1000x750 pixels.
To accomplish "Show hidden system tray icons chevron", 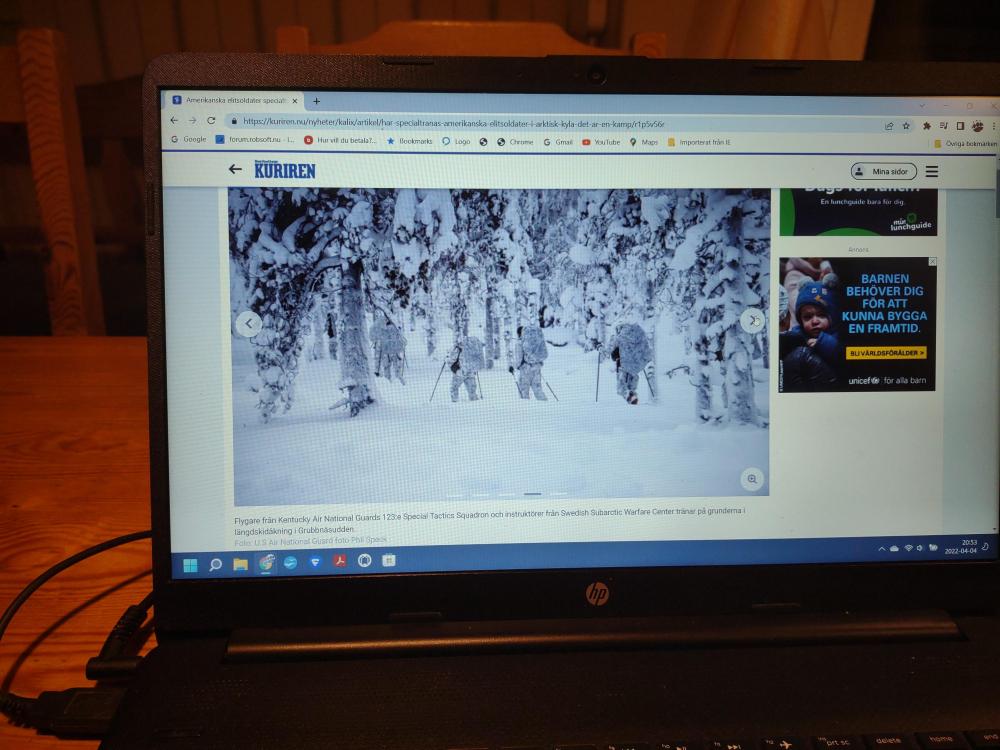I will pos(881,549).
